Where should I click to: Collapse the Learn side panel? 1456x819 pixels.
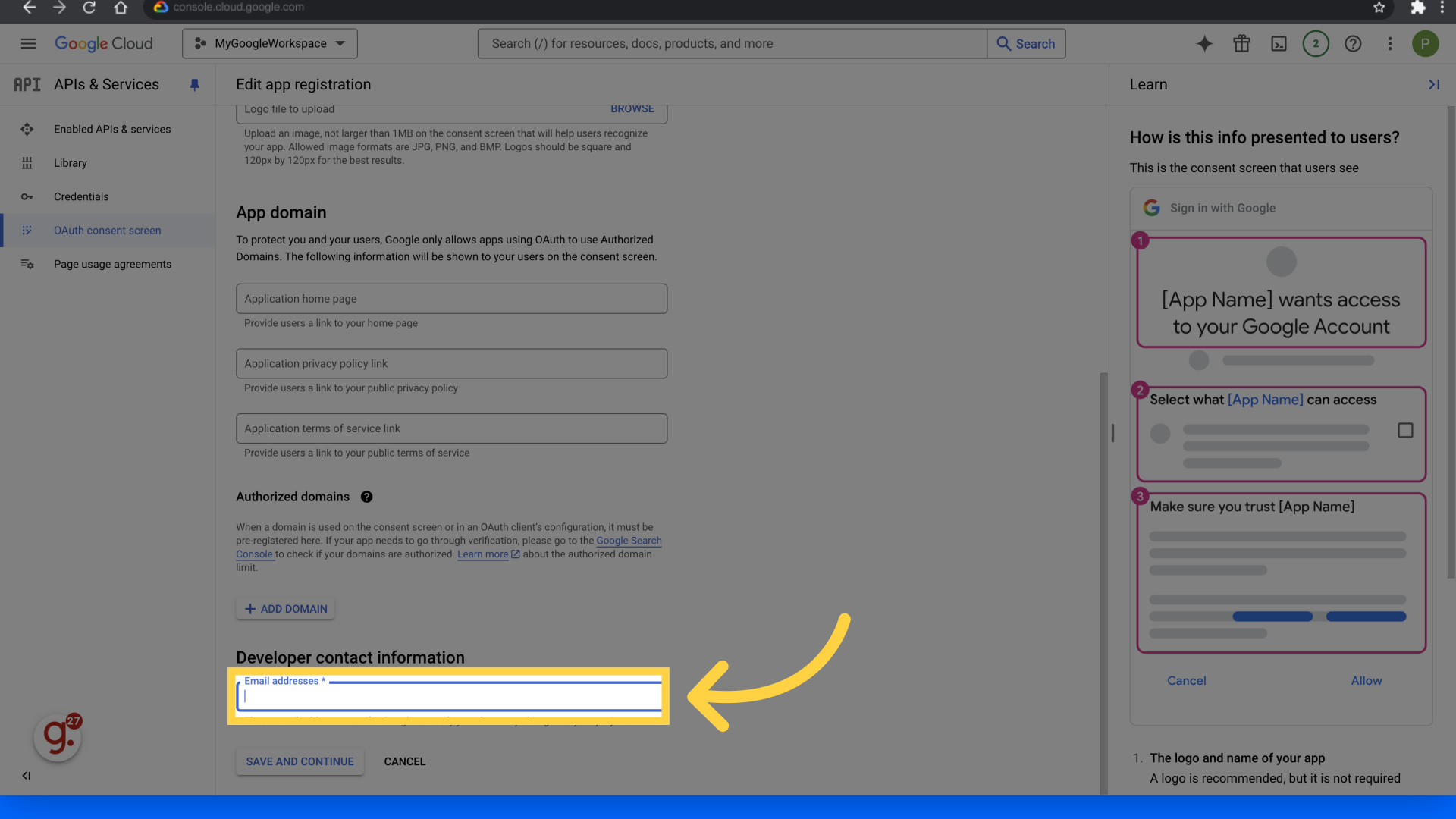(1433, 85)
